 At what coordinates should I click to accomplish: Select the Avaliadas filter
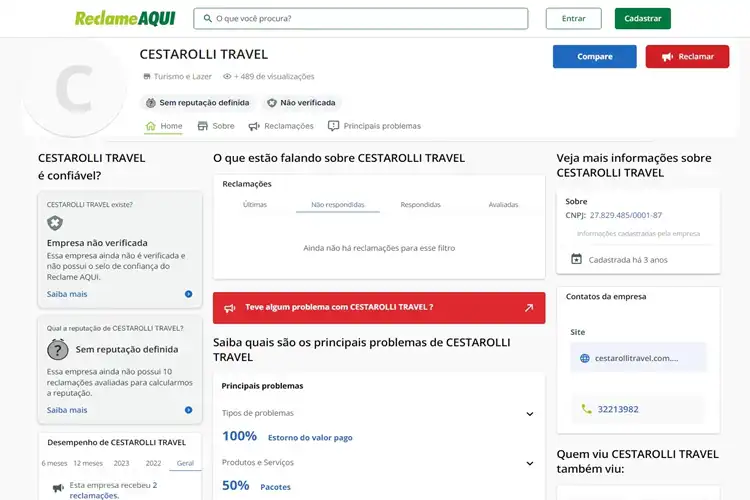coord(503,205)
